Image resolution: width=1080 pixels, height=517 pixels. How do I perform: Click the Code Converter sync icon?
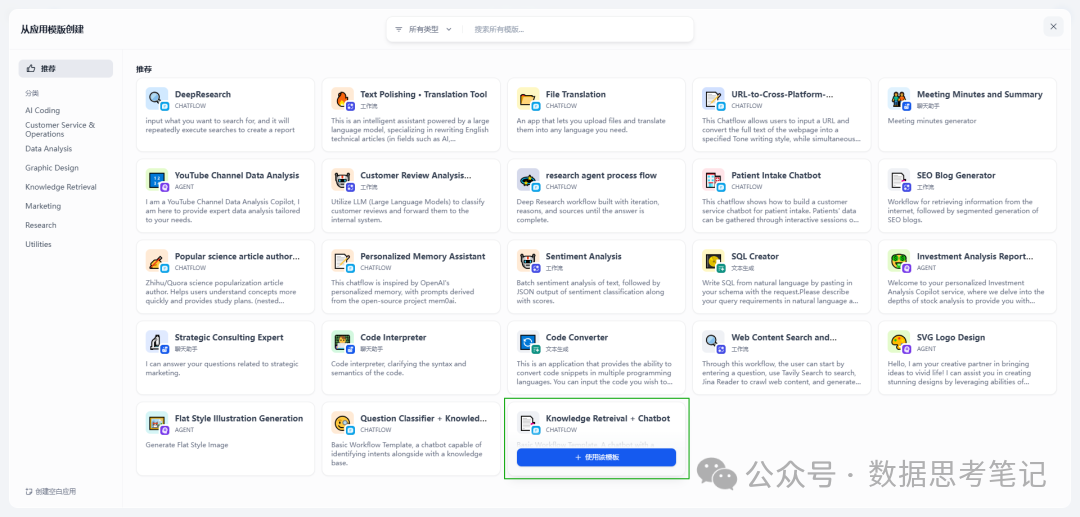(528, 341)
